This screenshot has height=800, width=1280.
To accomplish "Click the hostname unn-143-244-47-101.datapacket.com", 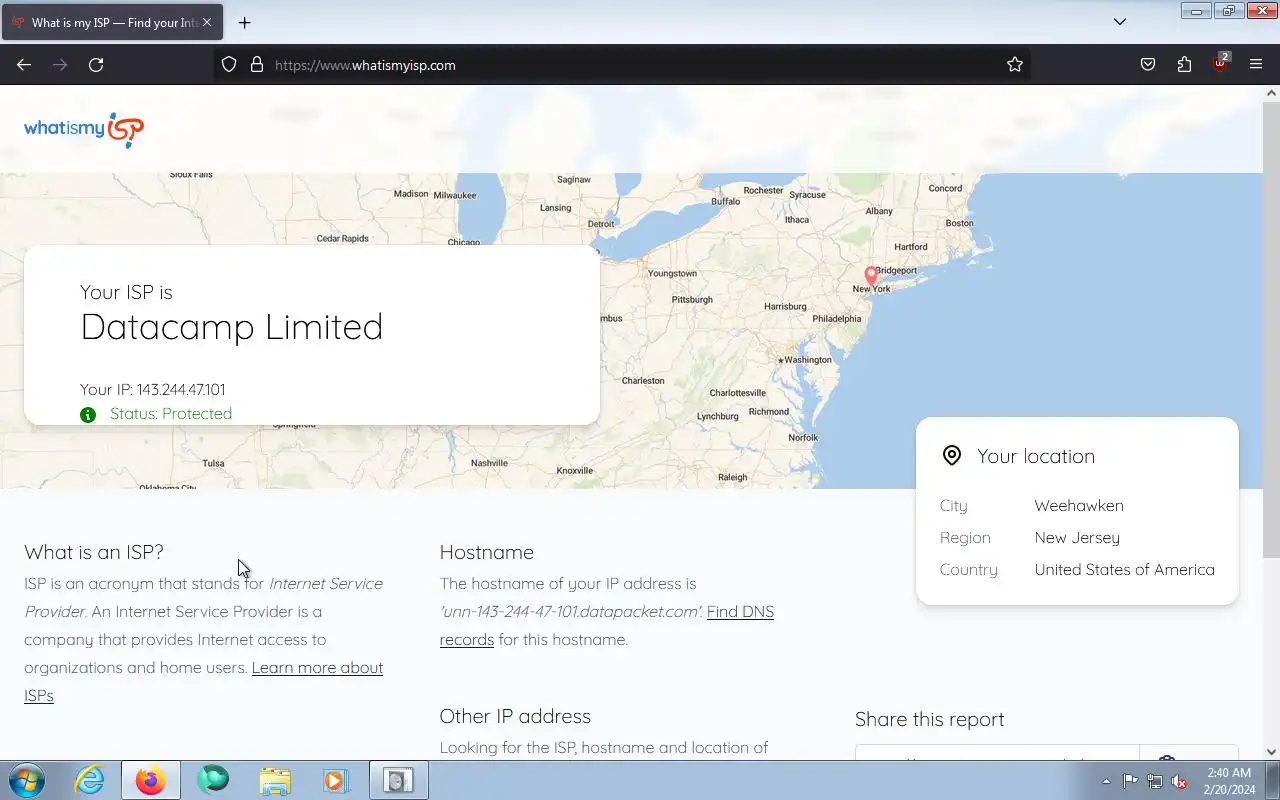I will 571,612.
